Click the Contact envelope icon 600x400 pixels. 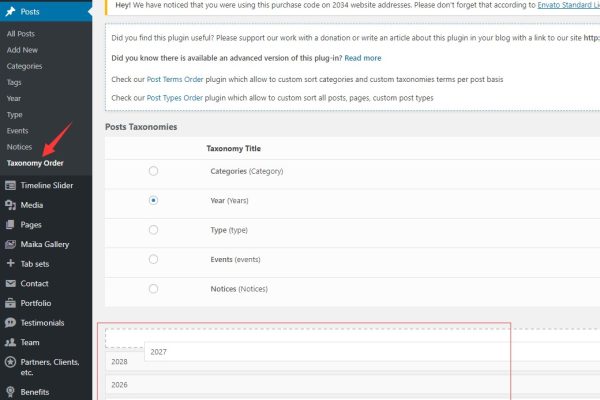coord(10,283)
